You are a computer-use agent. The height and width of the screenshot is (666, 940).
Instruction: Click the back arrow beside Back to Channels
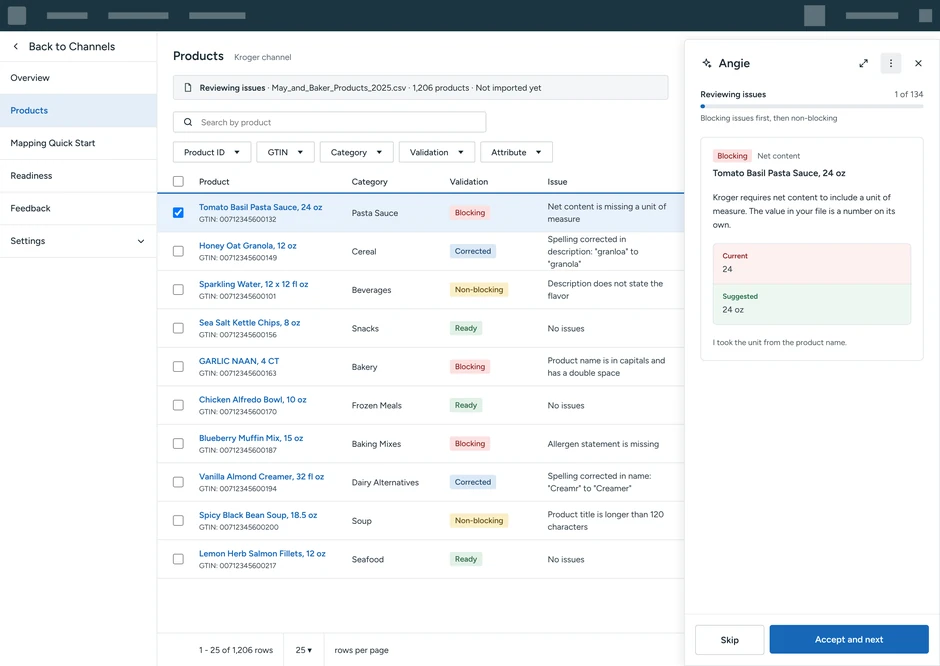pos(16,46)
